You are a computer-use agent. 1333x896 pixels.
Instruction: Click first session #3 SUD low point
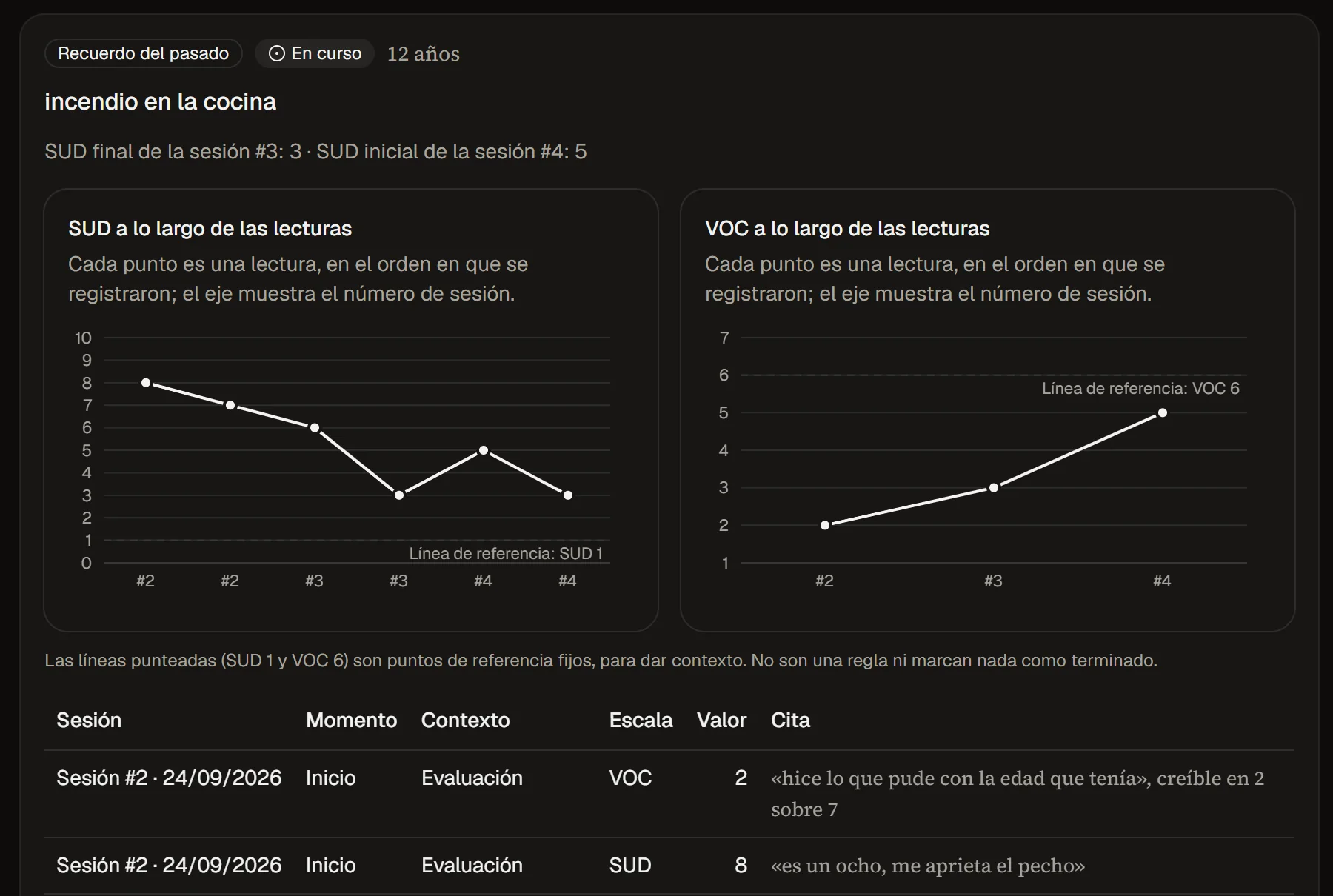point(399,495)
